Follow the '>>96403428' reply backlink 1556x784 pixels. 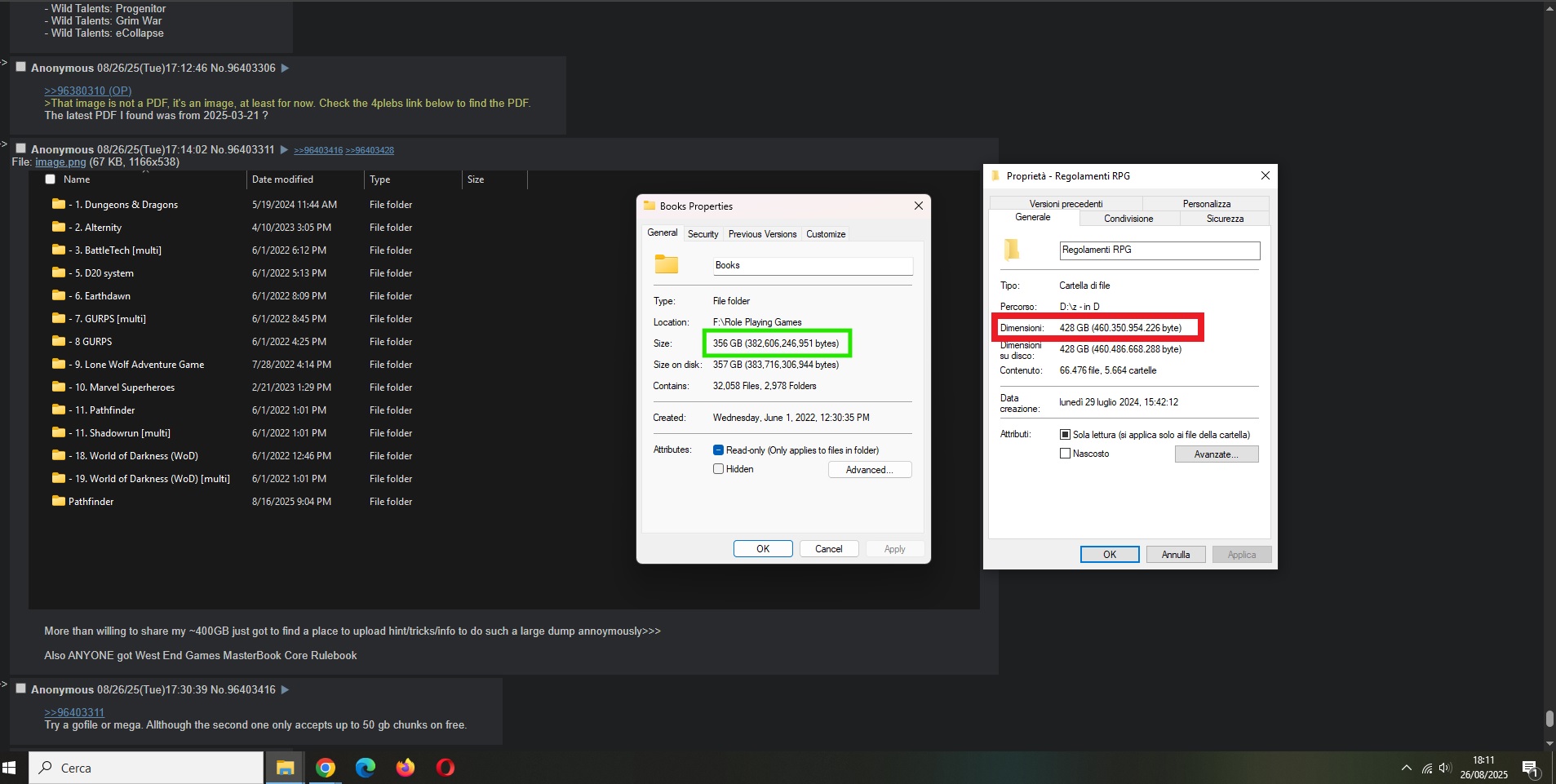[370, 150]
